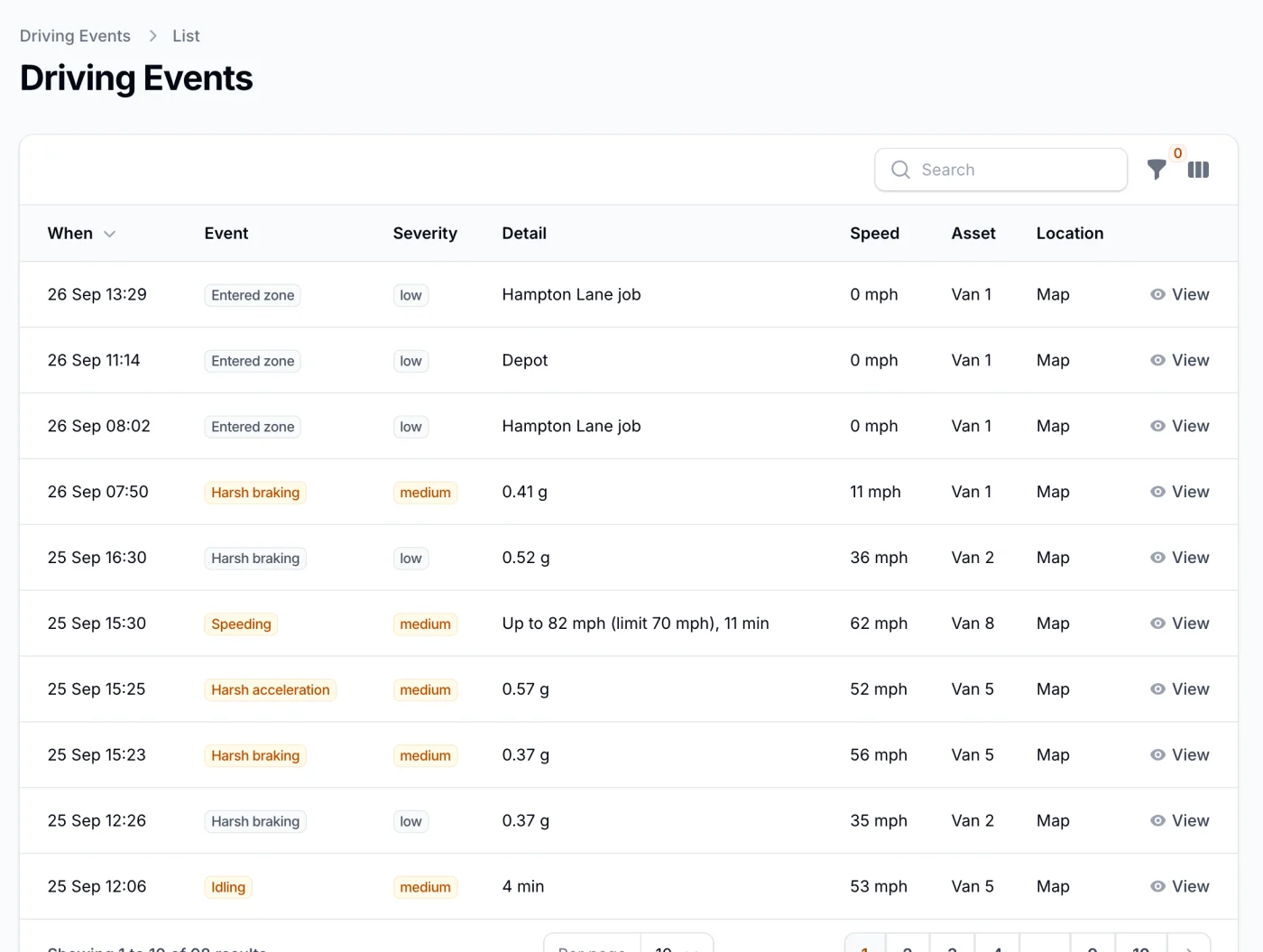Click the Asset column header
1263x952 pixels.
pyautogui.click(x=973, y=234)
